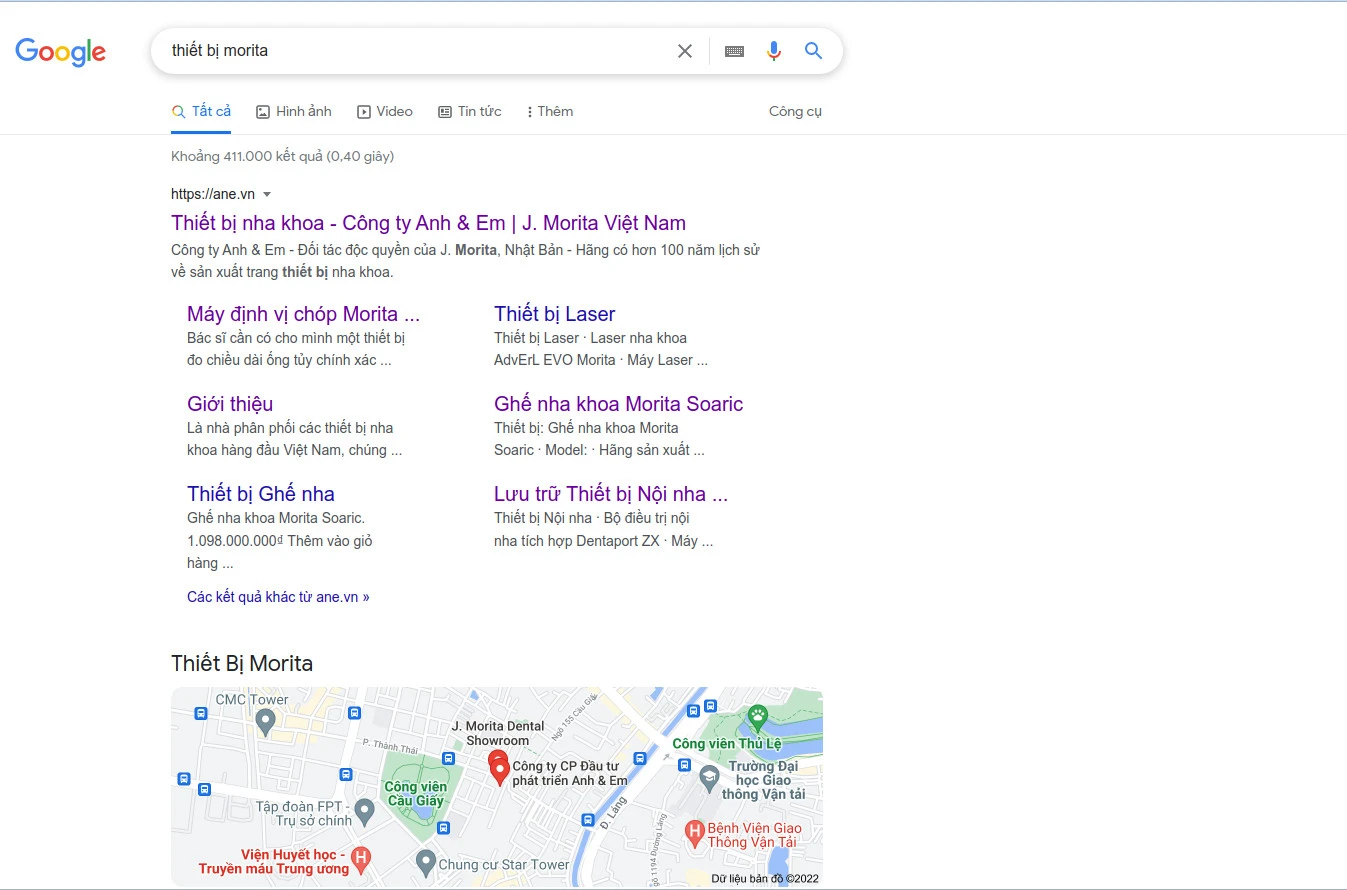Open the Công cụ tools options
The width and height of the screenshot is (1347, 890).
coord(795,111)
